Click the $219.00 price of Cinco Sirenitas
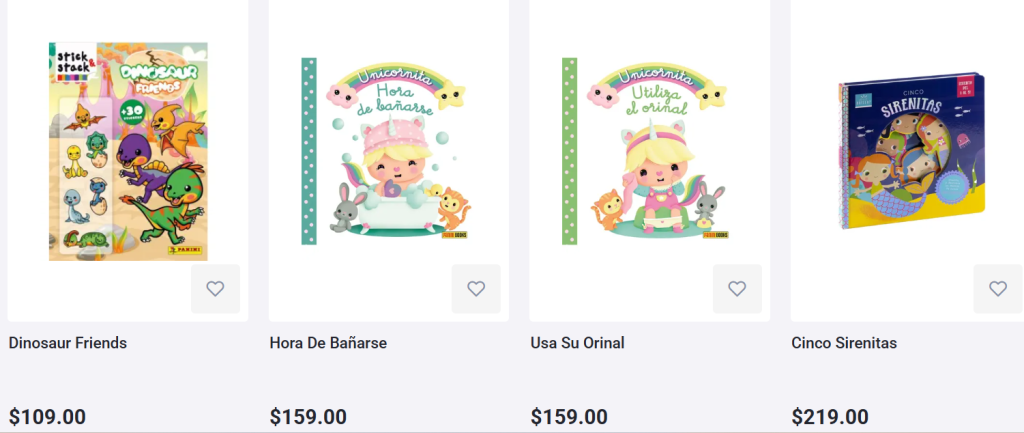The image size is (1024, 433). click(x=830, y=416)
